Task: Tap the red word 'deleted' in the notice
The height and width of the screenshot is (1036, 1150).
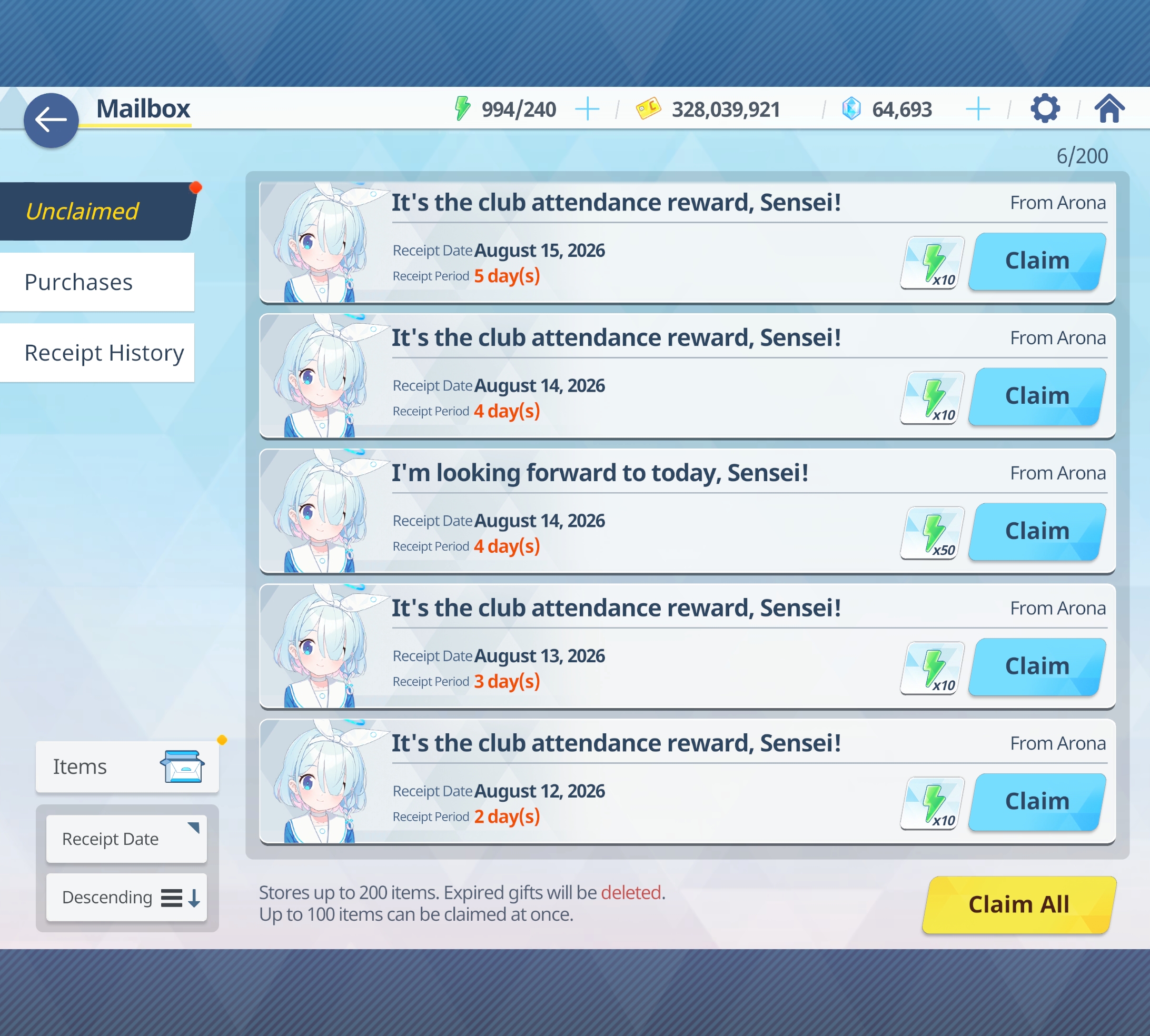Action: (x=631, y=892)
